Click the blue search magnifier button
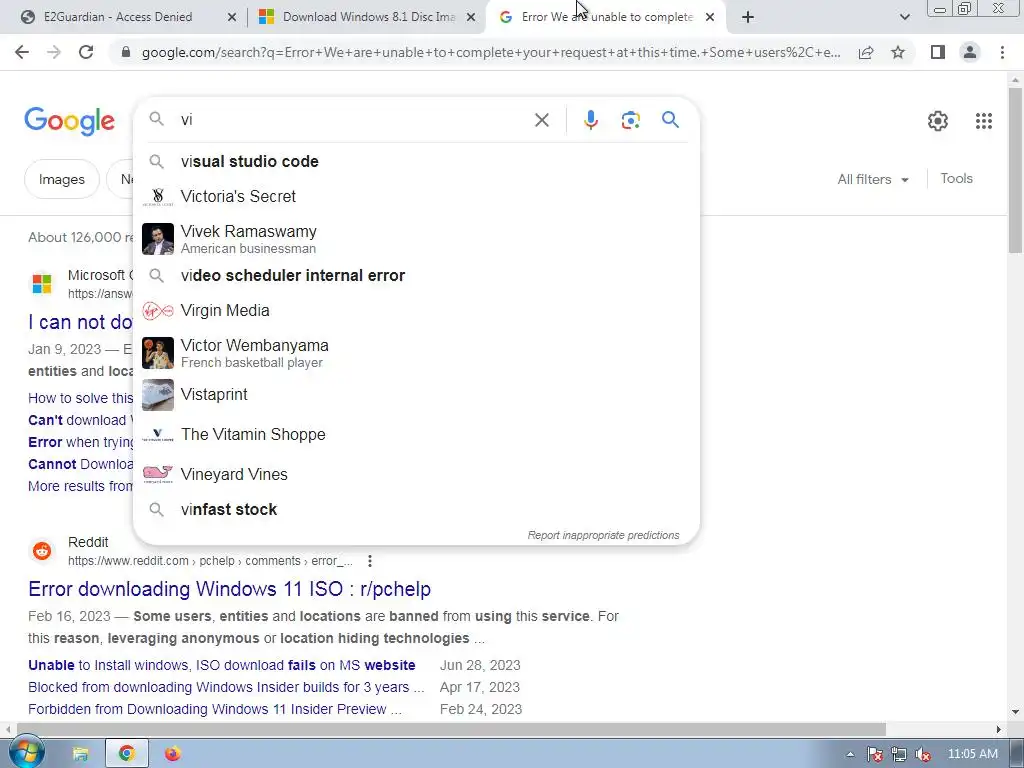The image size is (1024, 768). [x=670, y=120]
